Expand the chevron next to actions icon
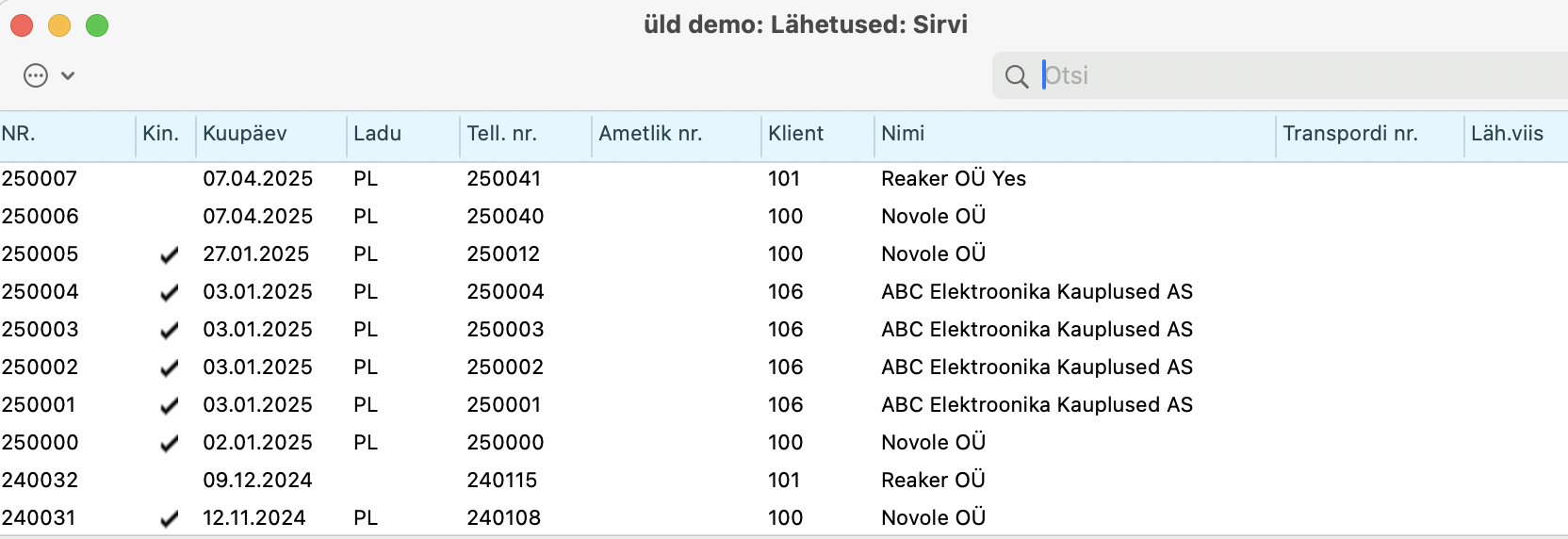The width and height of the screenshot is (1568, 539). tap(68, 75)
